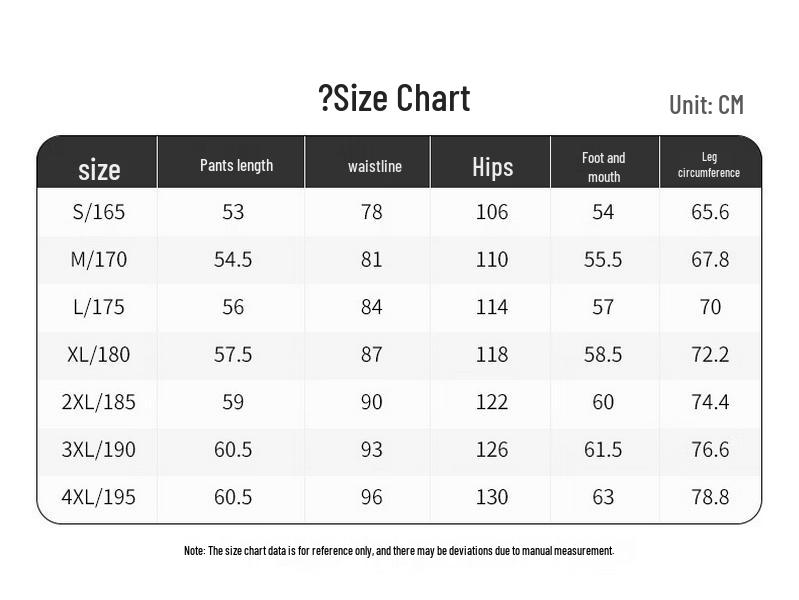The image size is (799, 600).
Task: Click the 3XL/190 size row label
Action: [99, 449]
